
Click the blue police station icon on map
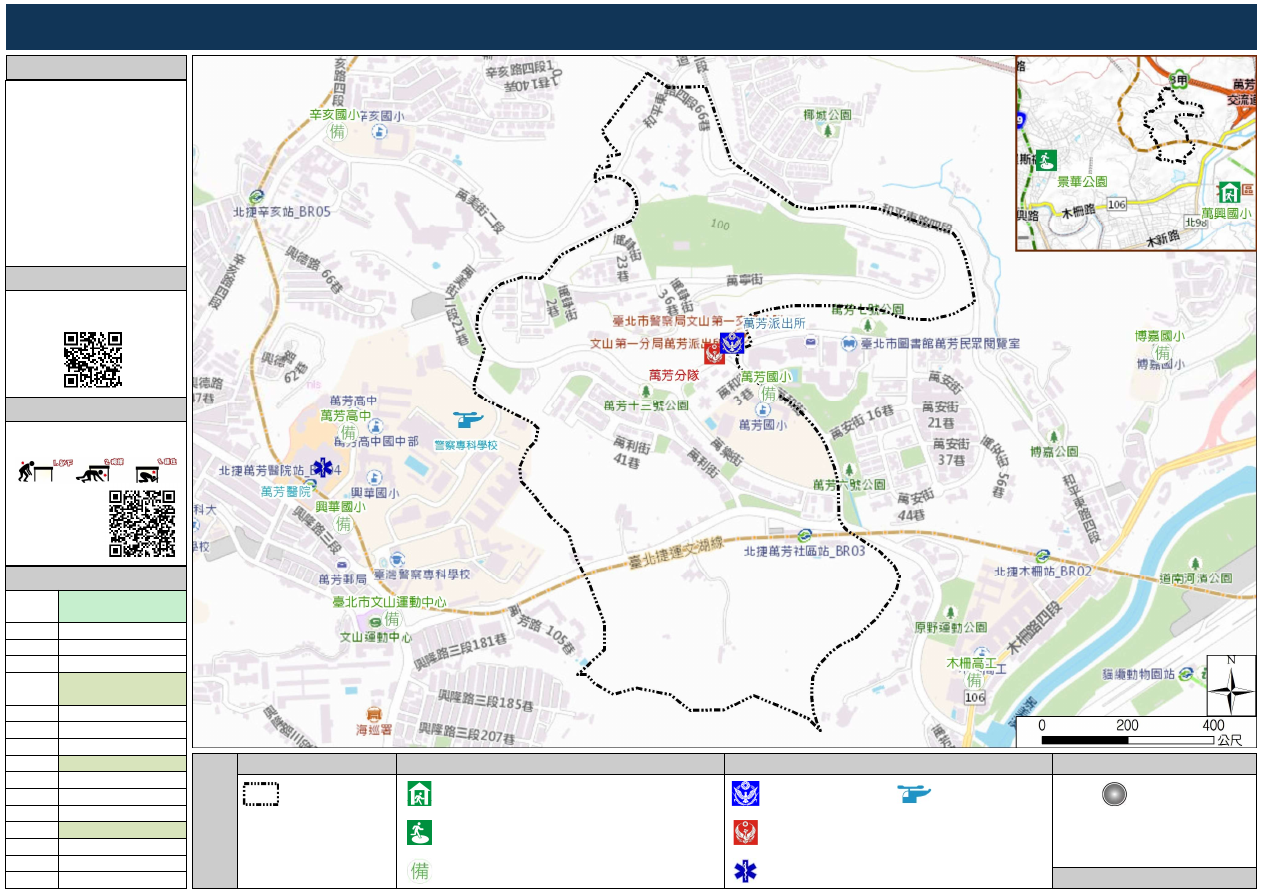click(x=732, y=343)
